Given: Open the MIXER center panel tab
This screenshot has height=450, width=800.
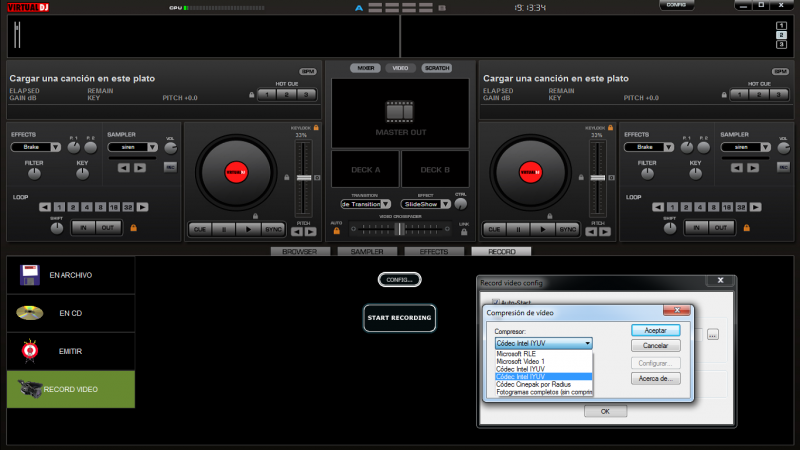Looking at the screenshot, I should pyautogui.click(x=365, y=68).
